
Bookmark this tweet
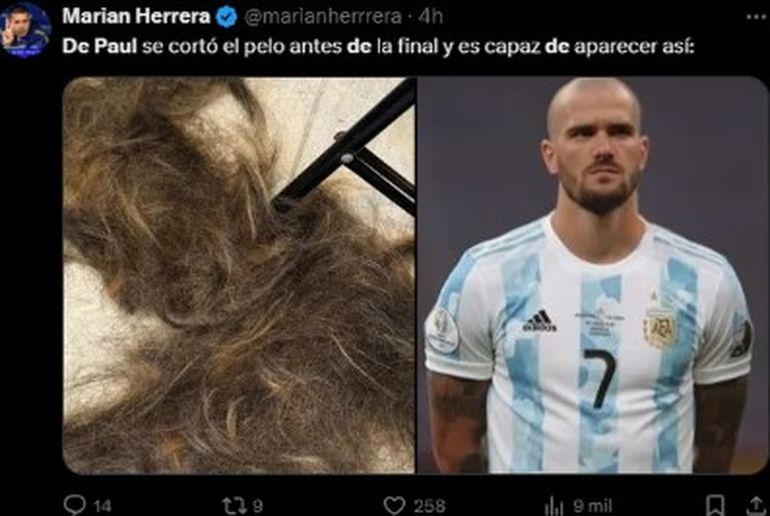pyautogui.click(x=715, y=505)
